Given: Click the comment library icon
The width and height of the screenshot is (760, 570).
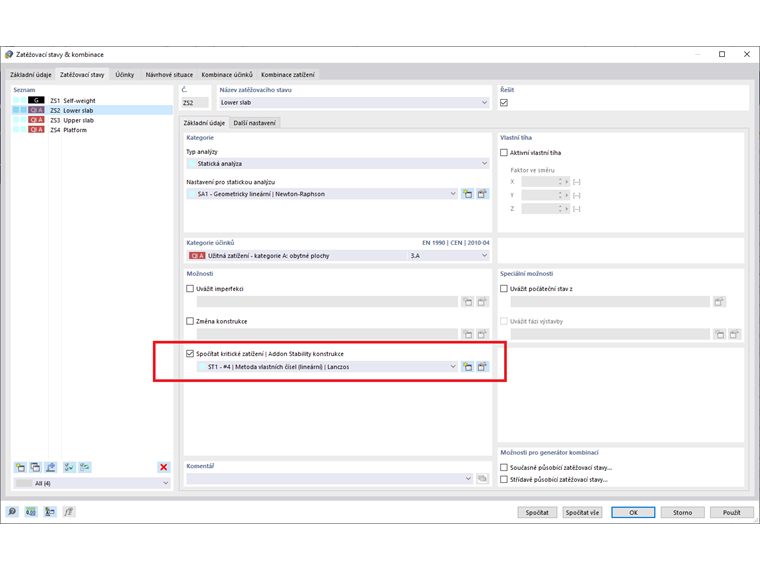Looking at the screenshot, I should 482,479.
